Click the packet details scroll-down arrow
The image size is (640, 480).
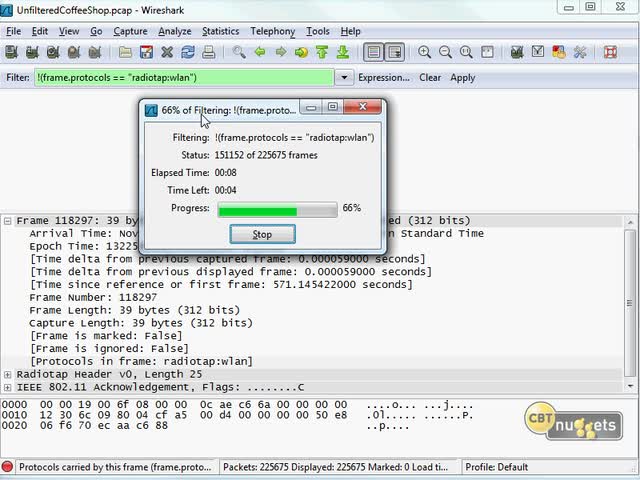point(630,386)
